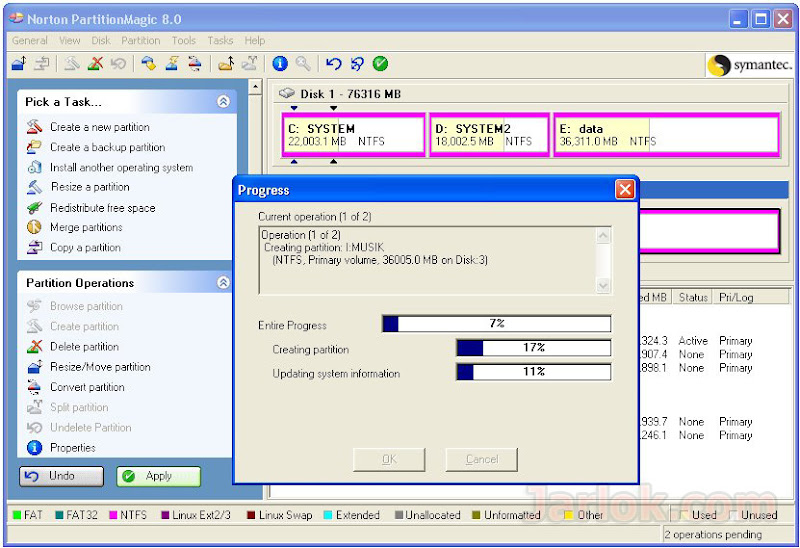
Task: Click the Redistribute free space icon
Action: coord(34,207)
